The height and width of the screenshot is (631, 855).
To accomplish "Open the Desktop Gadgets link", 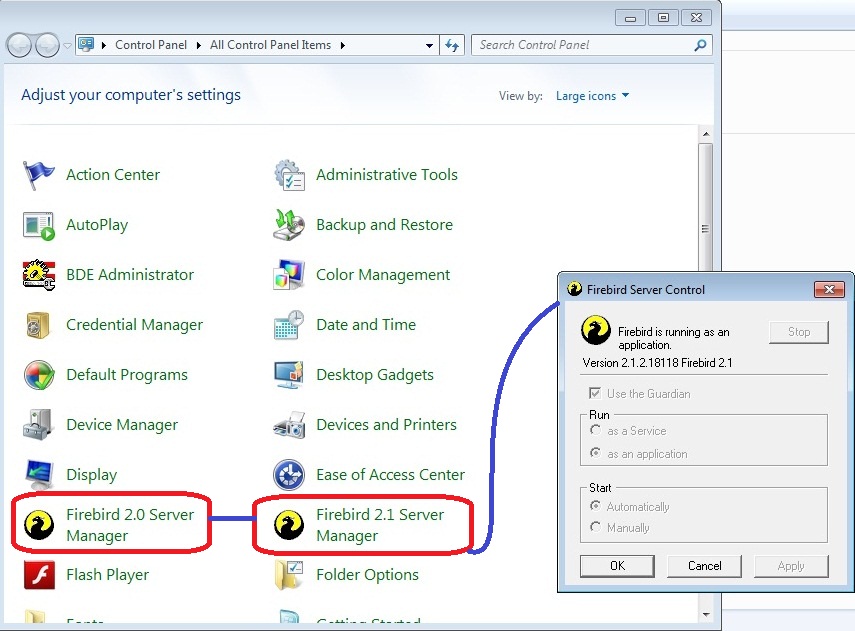I will 375,375.
